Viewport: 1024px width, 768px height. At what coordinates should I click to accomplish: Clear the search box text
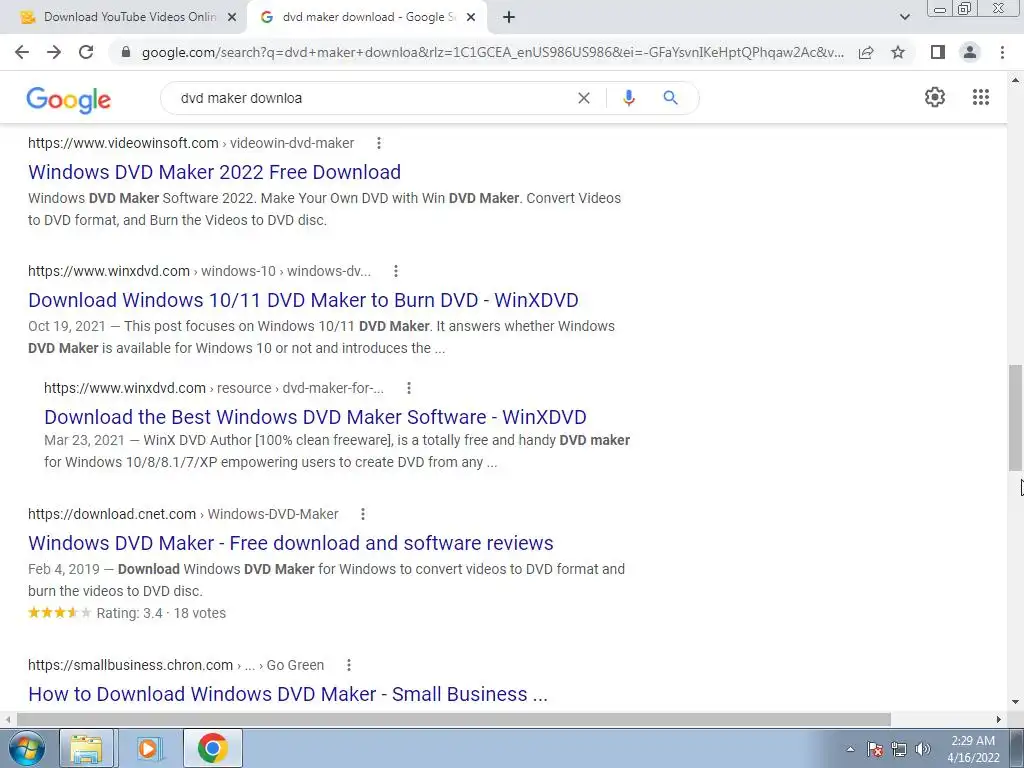(x=584, y=98)
